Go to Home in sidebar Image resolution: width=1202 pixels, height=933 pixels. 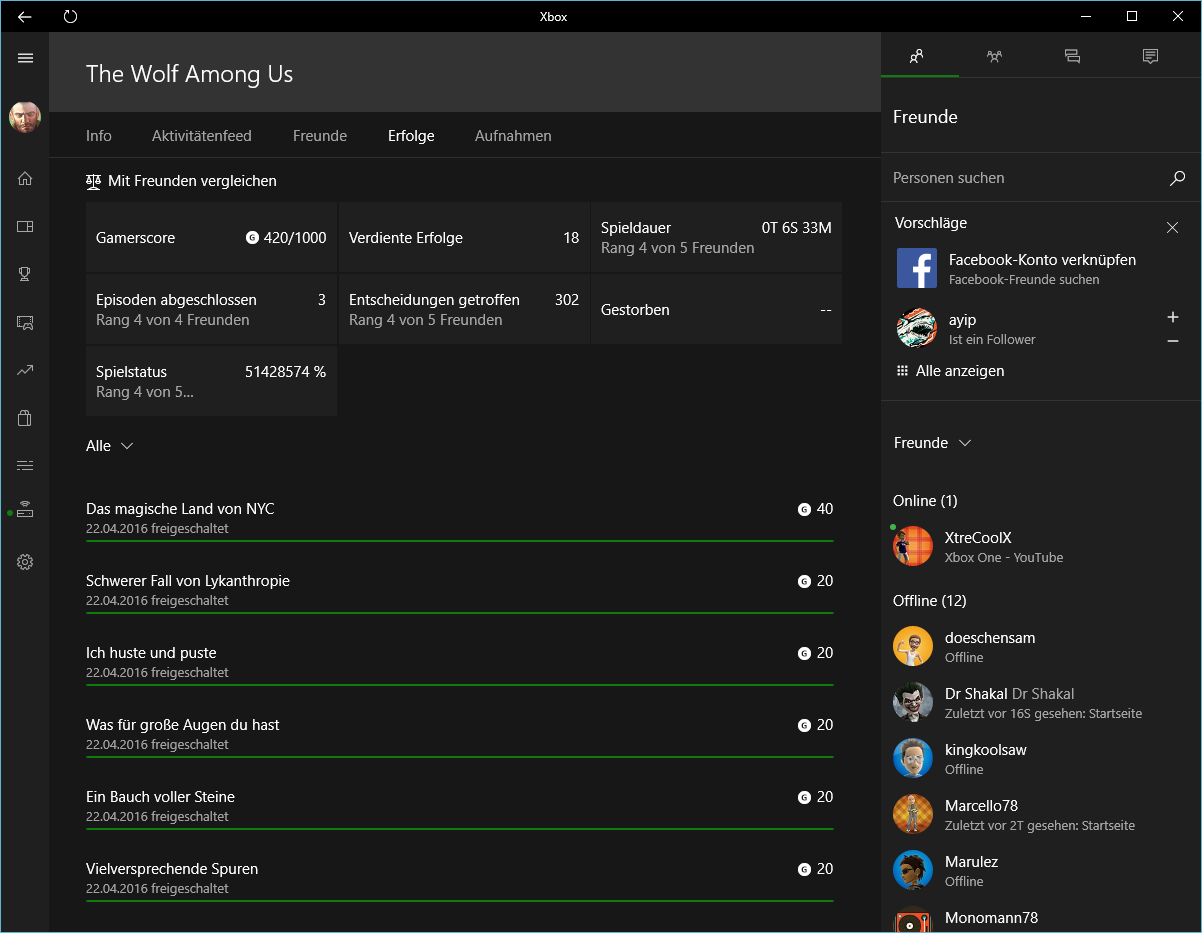click(x=25, y=178)
